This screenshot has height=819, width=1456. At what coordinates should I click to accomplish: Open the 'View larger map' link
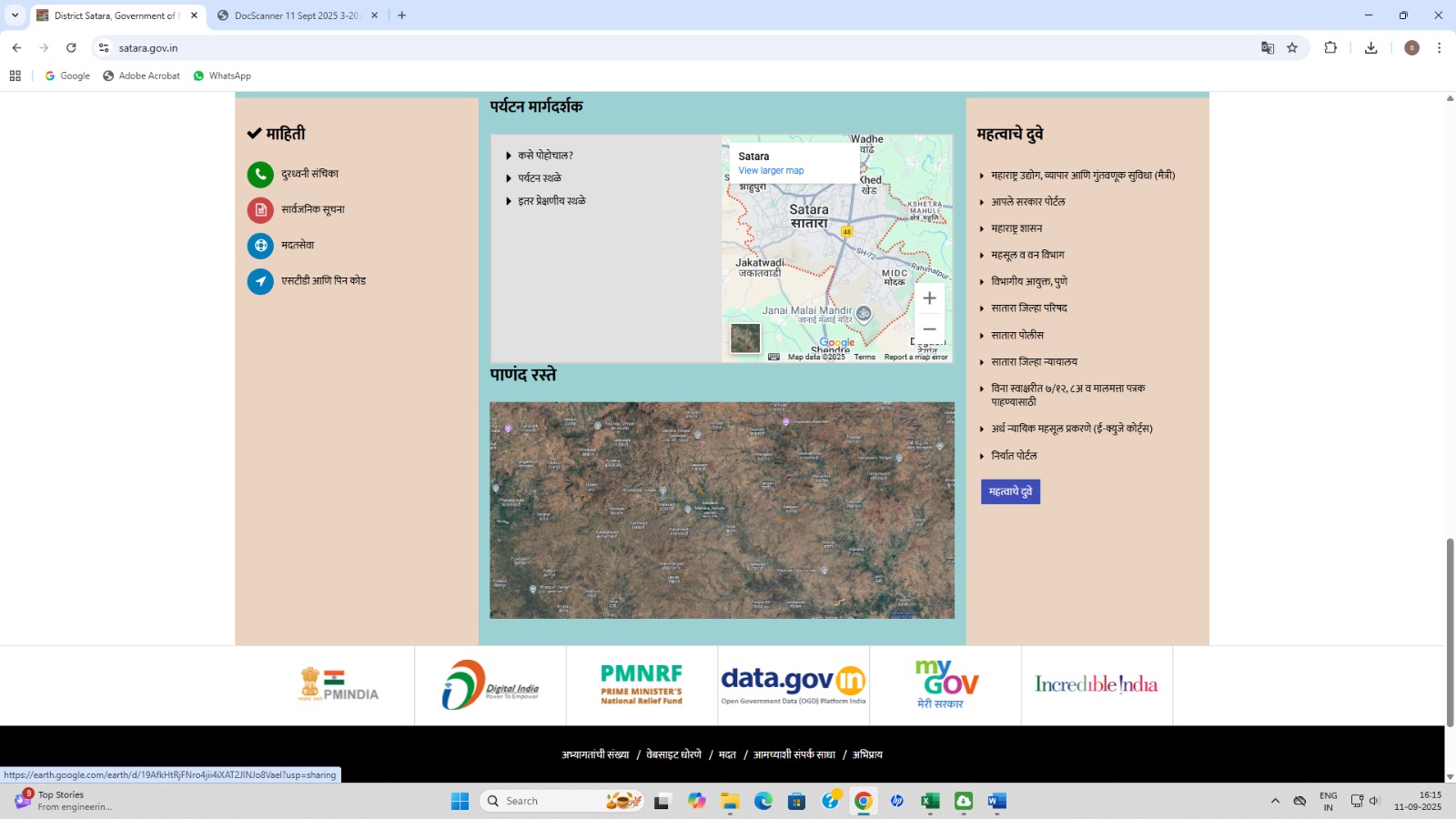point(771,171)
